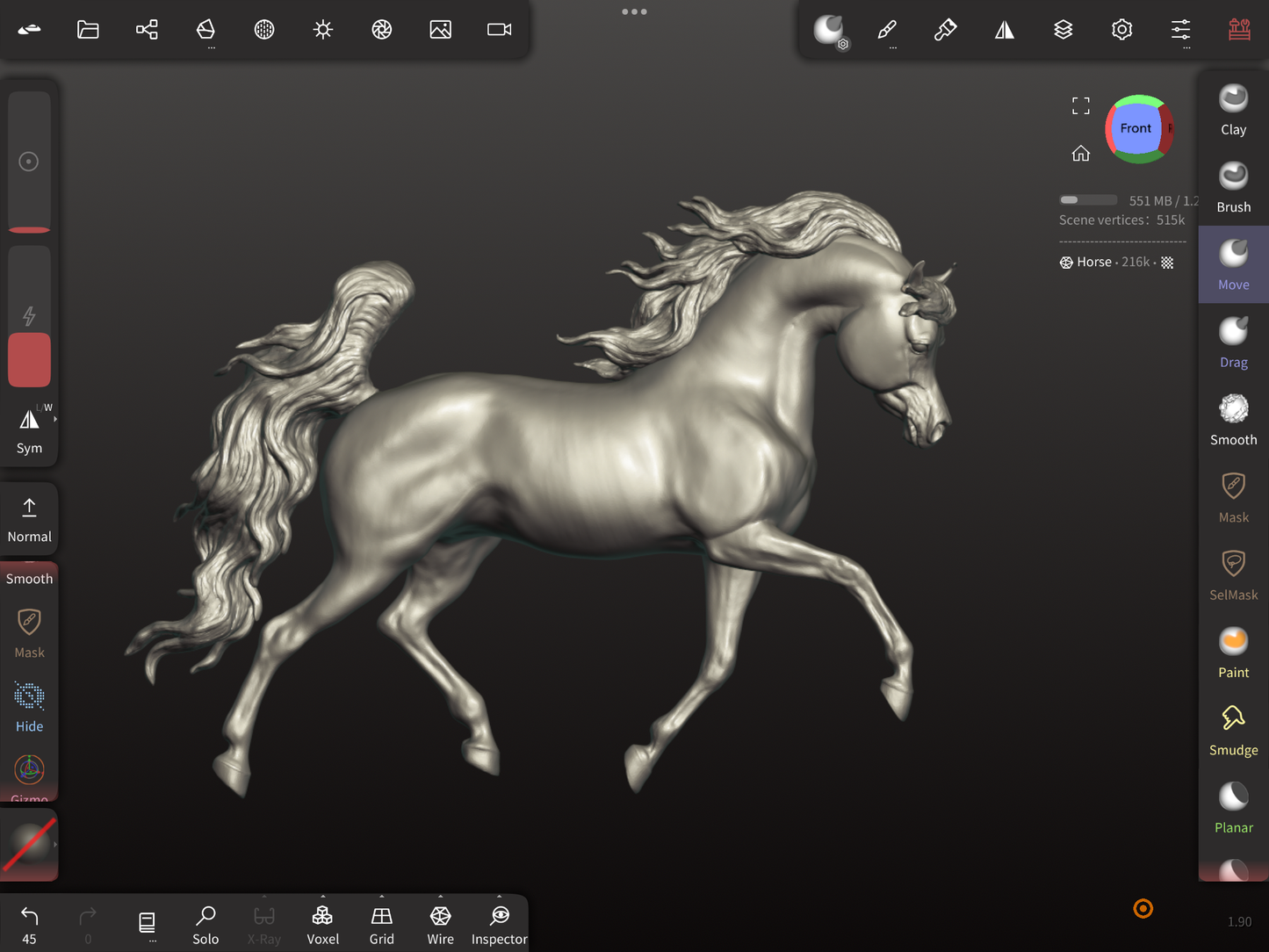Screen dimensions: 1269x952
Task: Open the Settings gear menu
Action: click(x=1121, y=30)
